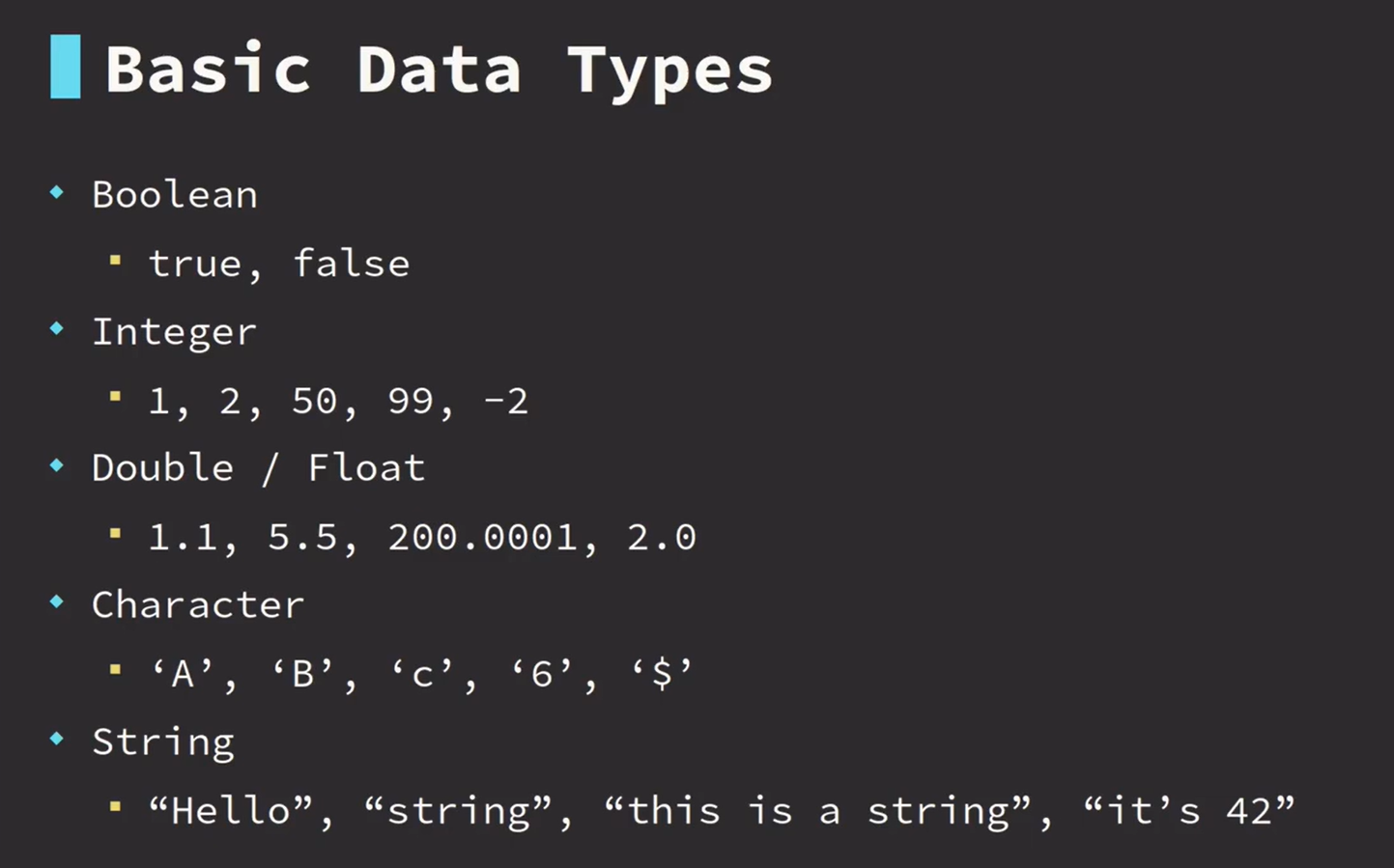1394x868 pixels.
Task: Click the "true, false" example line
Action: (279, 264)
